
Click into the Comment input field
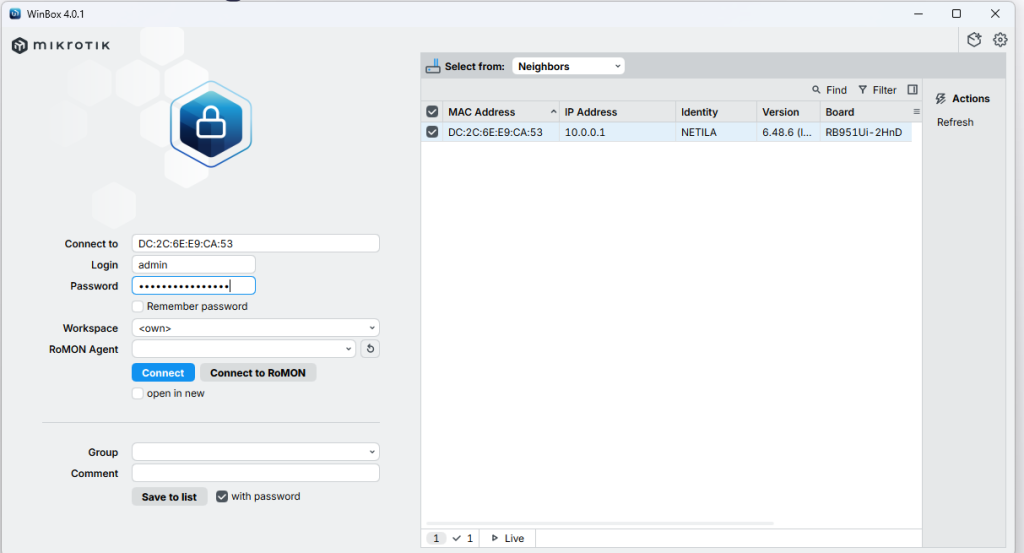click(255, 473)
